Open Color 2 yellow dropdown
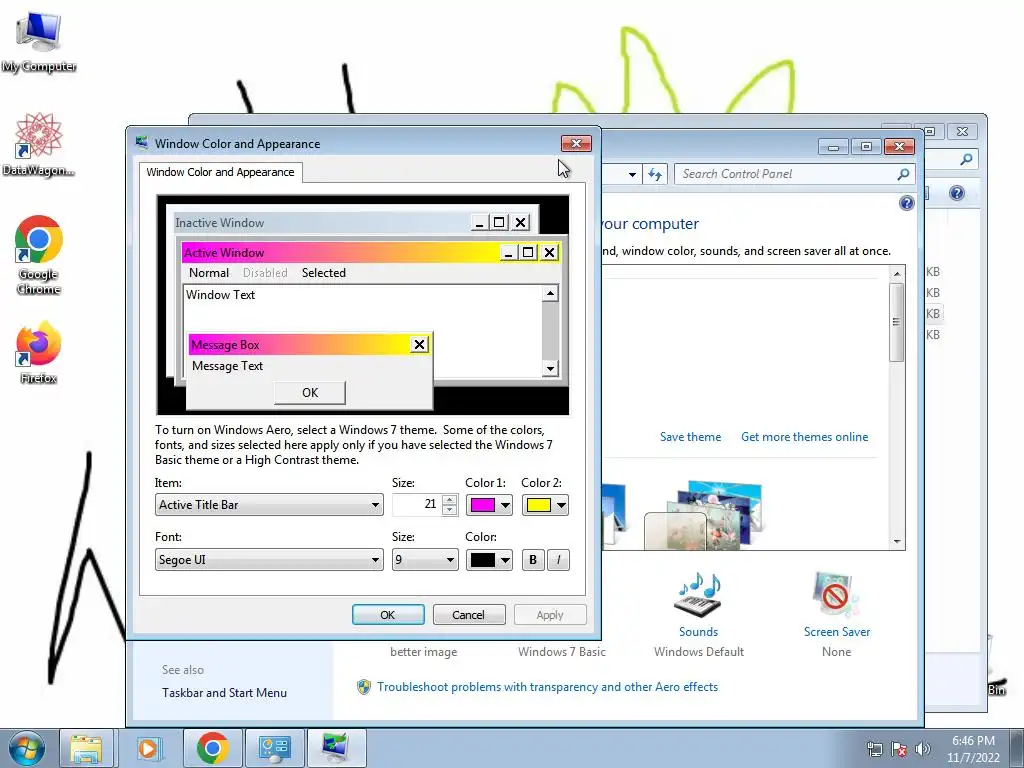This screenshot has width=1024, height=768. coord(545,505)
